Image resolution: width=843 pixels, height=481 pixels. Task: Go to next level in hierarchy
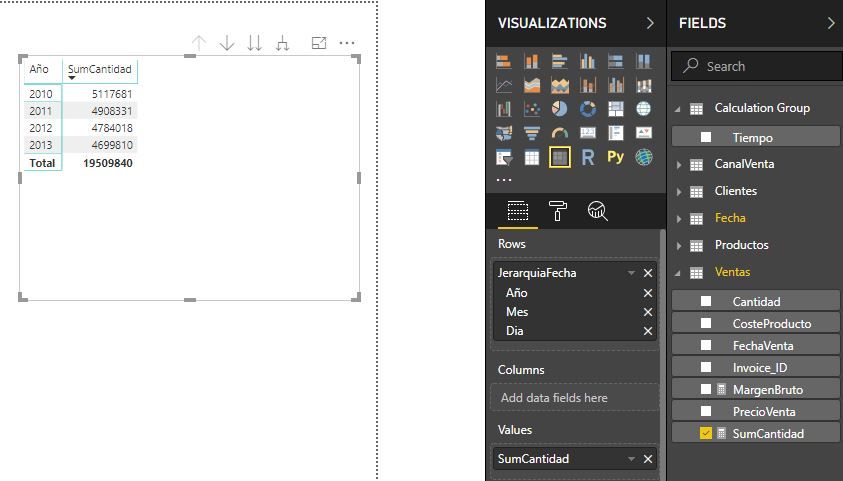click(255, 43)
